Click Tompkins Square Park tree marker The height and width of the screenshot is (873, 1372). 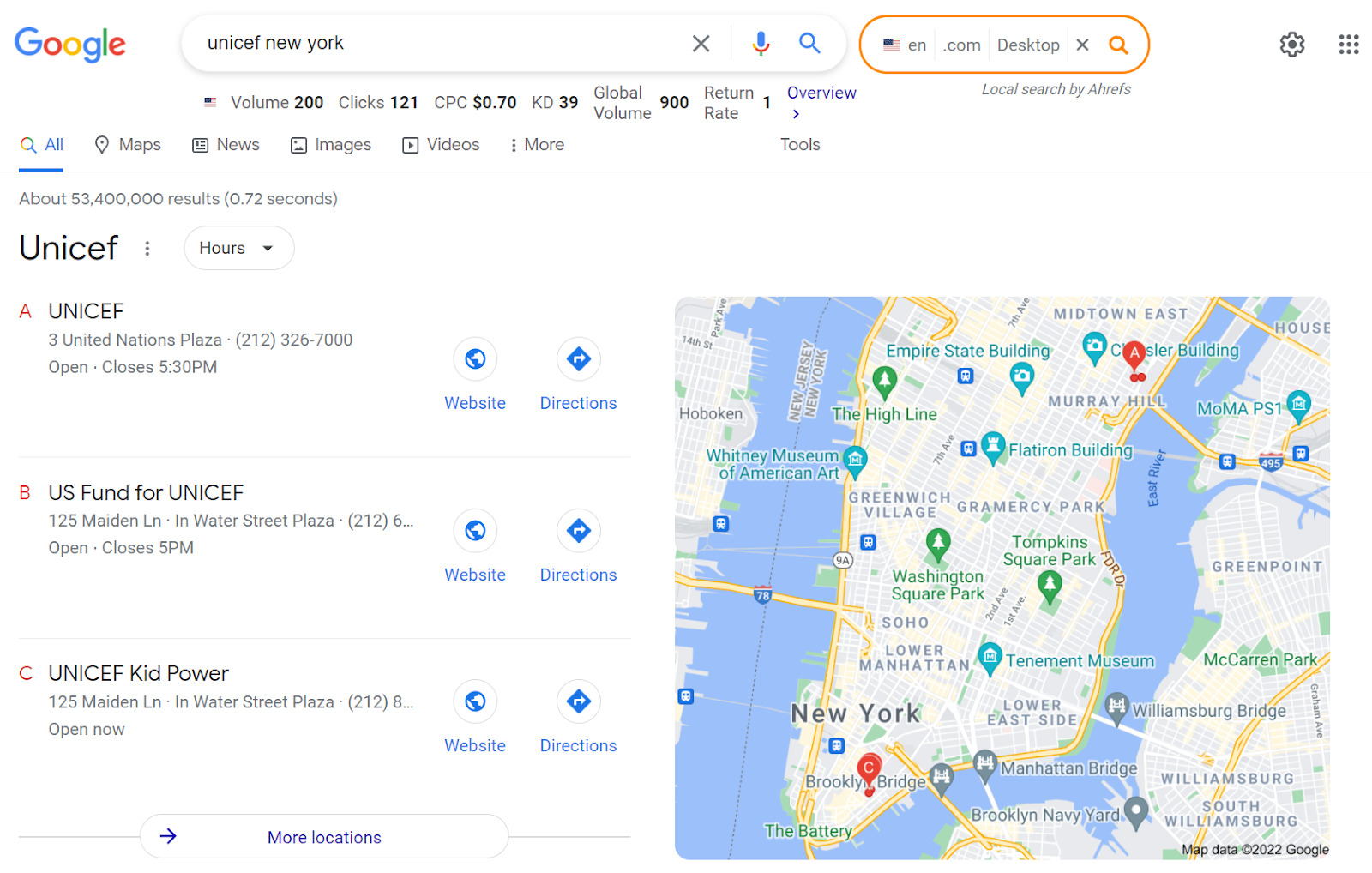[1050, 587]
